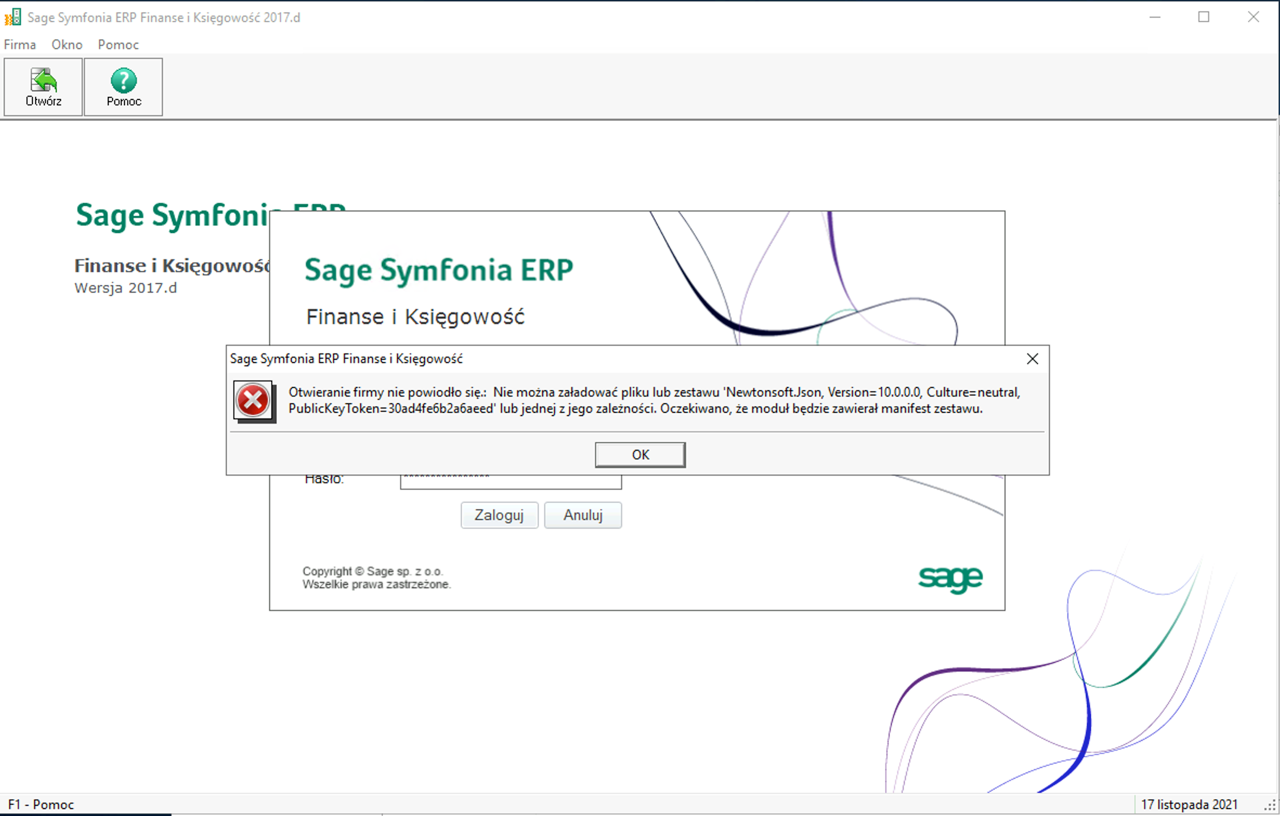
Task: Click the Zaloguj login button
Action: click(499, 515)
